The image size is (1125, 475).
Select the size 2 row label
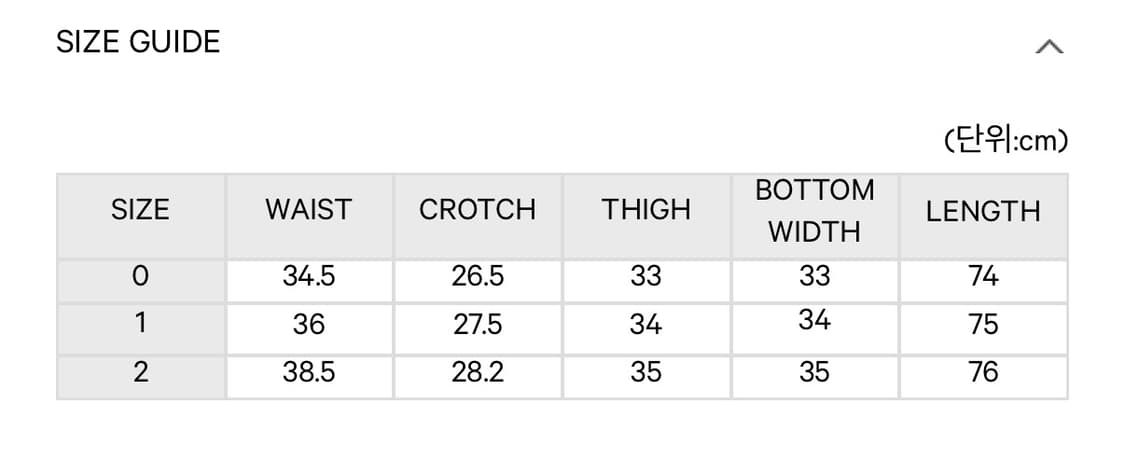[140, 372]
